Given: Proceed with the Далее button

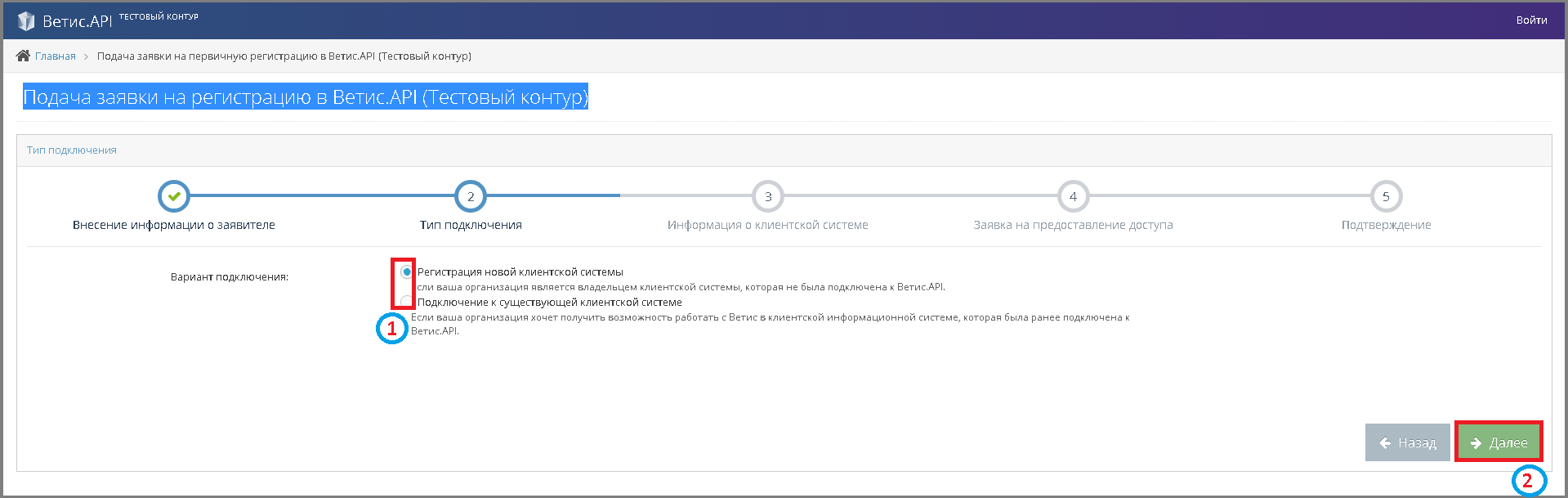Looking at the screenshot, I should (x=1499, y=442).
